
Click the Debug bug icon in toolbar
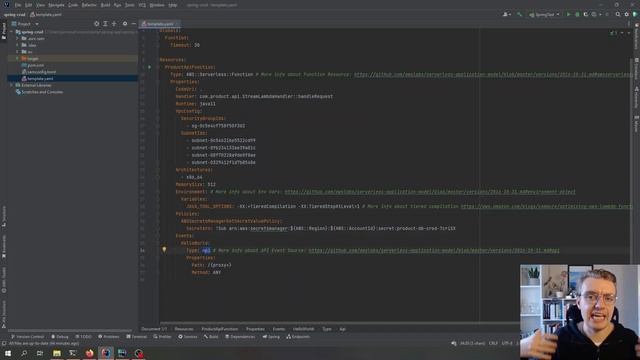(577, 14)
